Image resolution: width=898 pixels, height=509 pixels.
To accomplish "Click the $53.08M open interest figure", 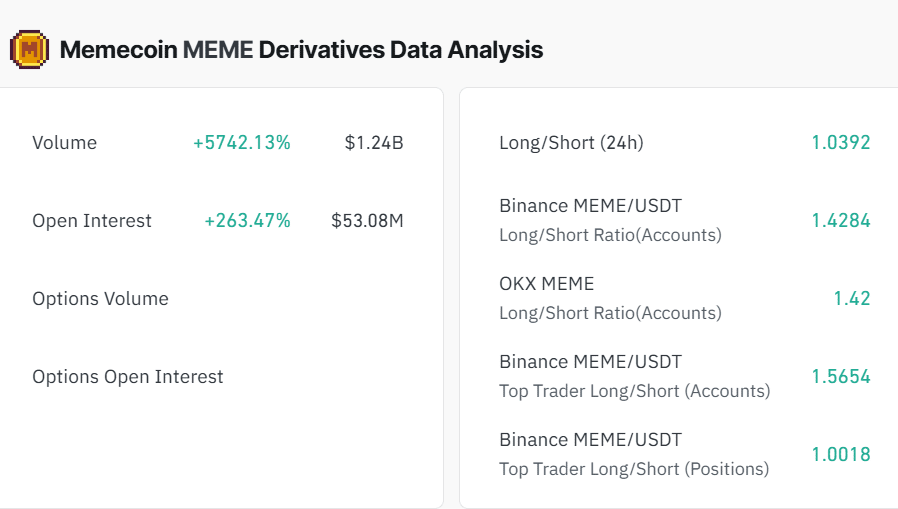I will (367, 221).
